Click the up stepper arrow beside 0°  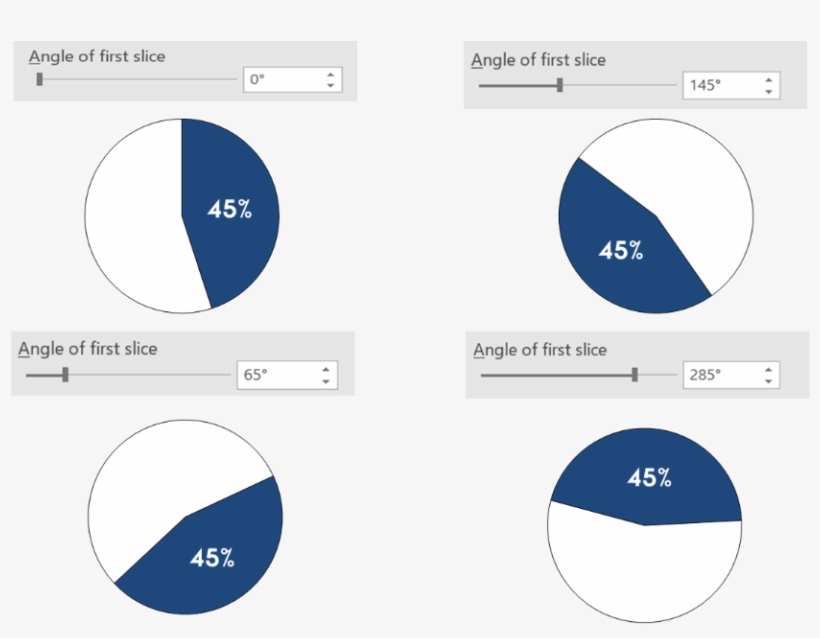point(331,73)
